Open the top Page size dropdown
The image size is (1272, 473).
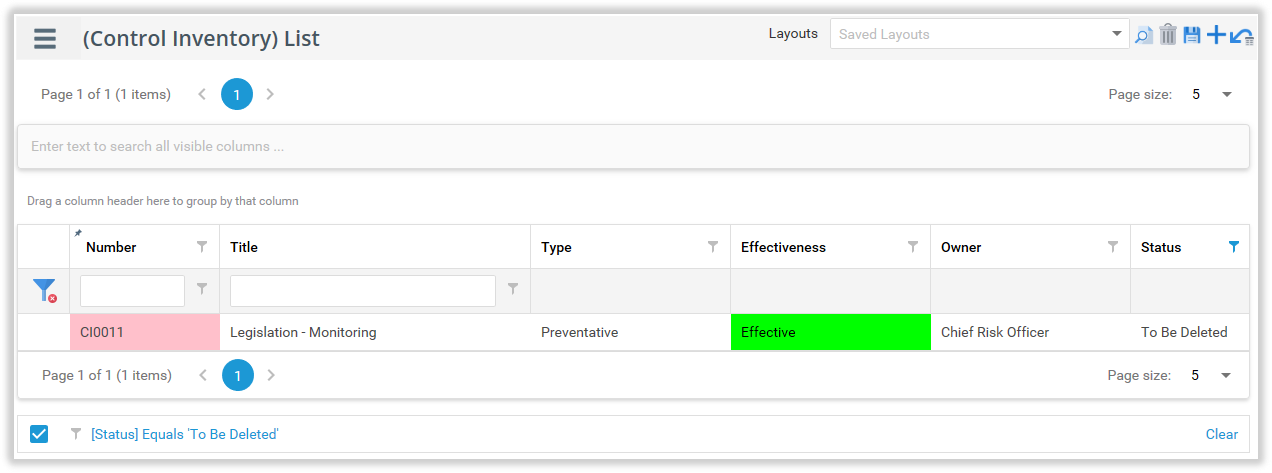(1227, 95)
